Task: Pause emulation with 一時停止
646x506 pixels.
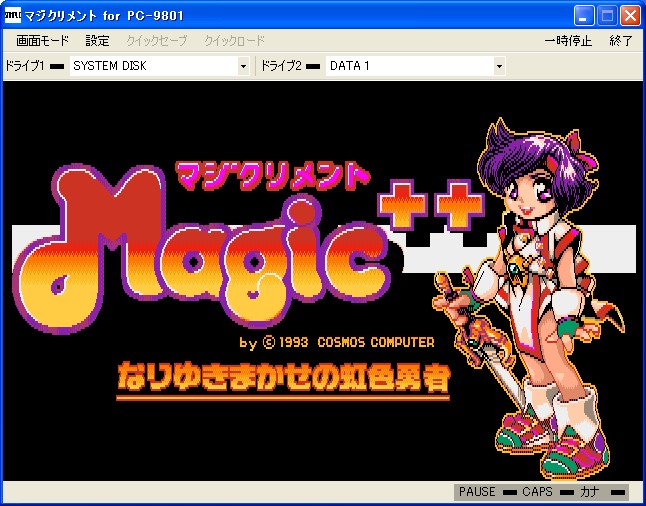Action: (x=568, y=41)
